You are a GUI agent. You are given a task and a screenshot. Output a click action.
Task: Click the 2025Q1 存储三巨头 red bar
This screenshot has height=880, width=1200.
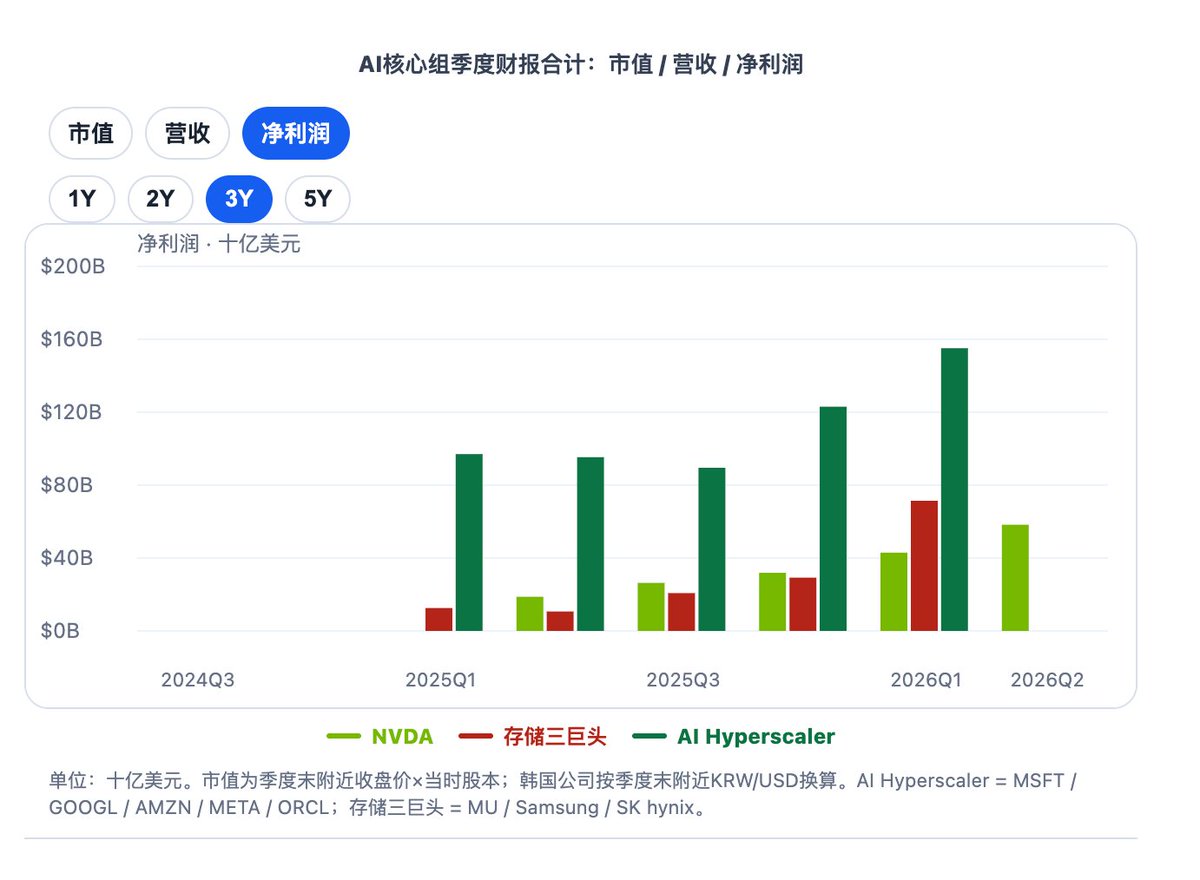pyautogui.click(x=439, y=620)
